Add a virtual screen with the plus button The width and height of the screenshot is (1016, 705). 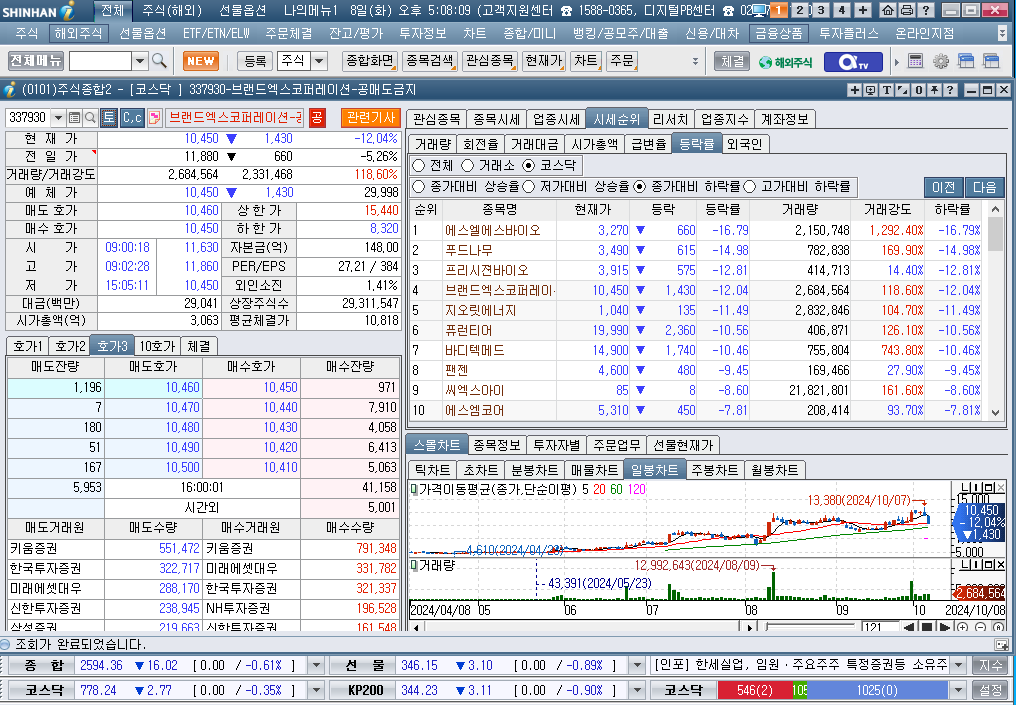(x=863, y=10)
